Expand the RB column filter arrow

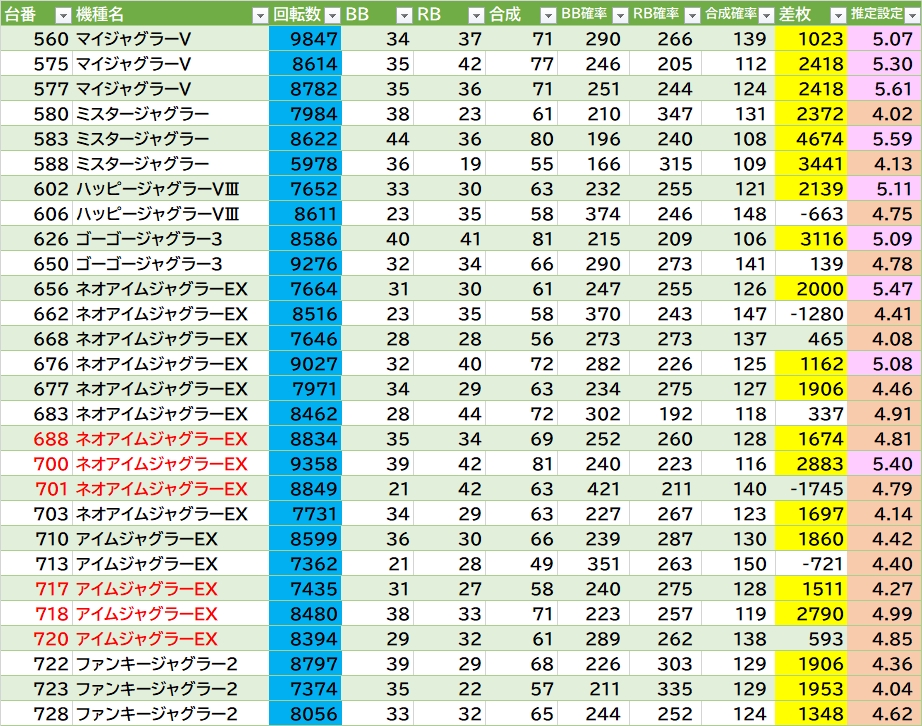click(x=476, y=15)
